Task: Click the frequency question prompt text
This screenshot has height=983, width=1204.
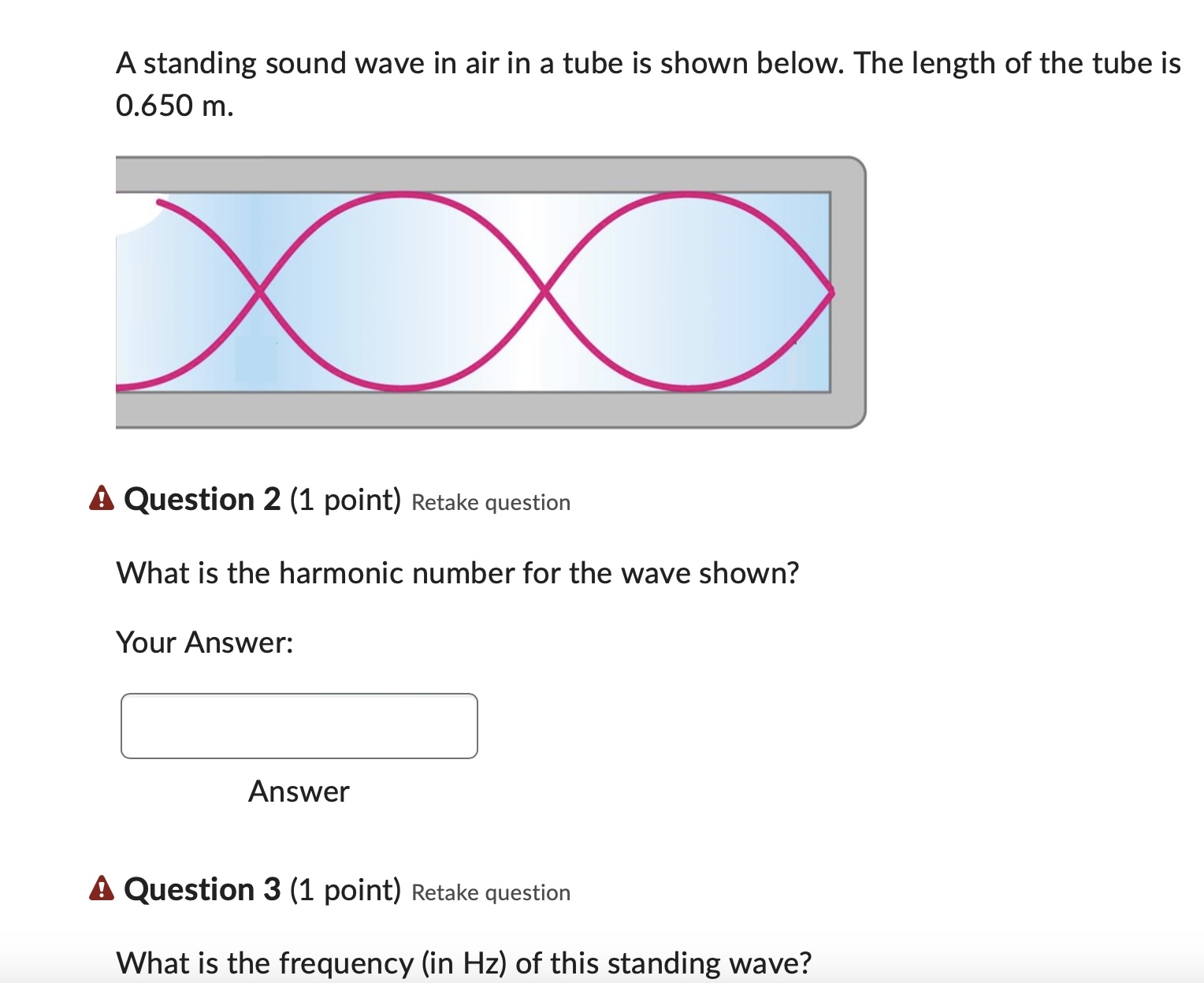Action: click(x=463, y=963)
